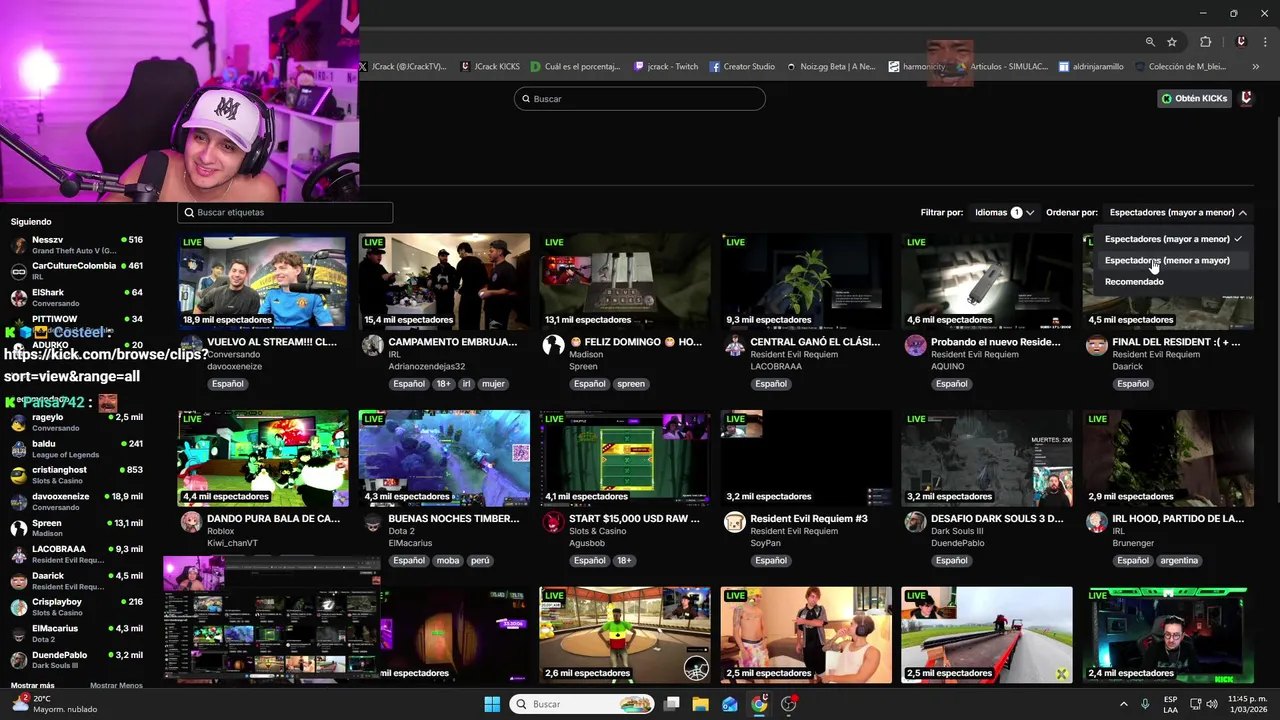This screenshot has height=720, width=1280.
Task: Select Espectadores (menor a mayor) option
Action: coord(1173,260)
